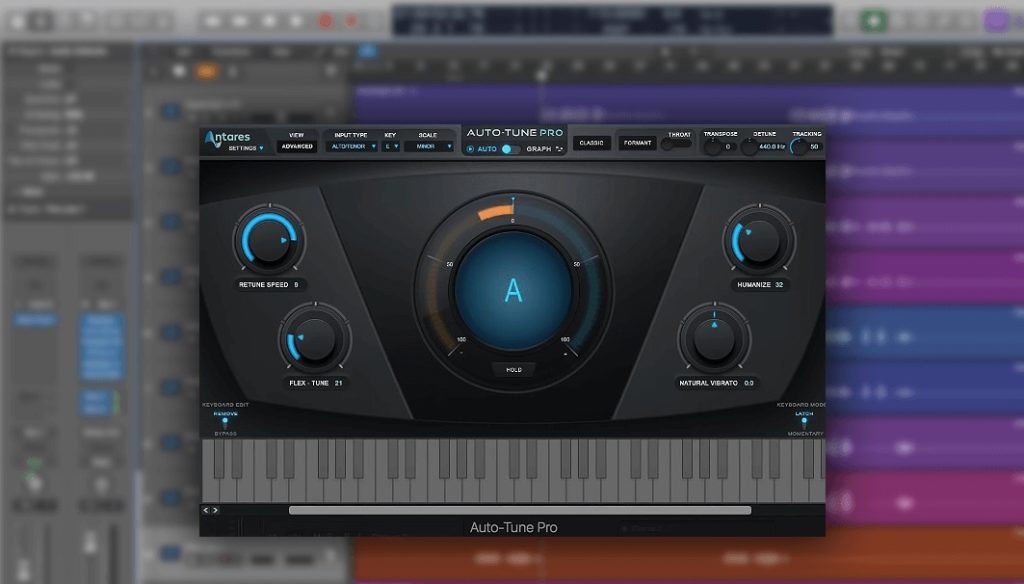Viewport: 1024px width, 584px height.
Task: Click the Graph mode curve icon
Action: pyautogui.click(x=559, y=149)
